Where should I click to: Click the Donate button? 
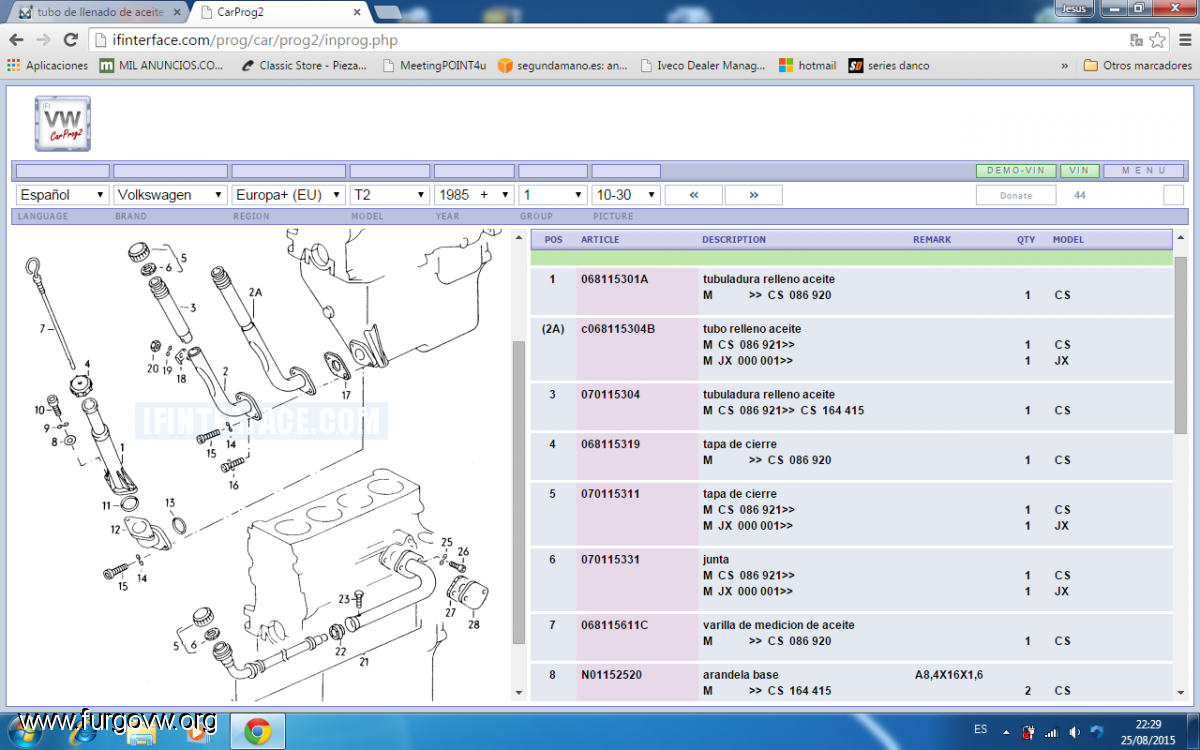pos(1016,195)
